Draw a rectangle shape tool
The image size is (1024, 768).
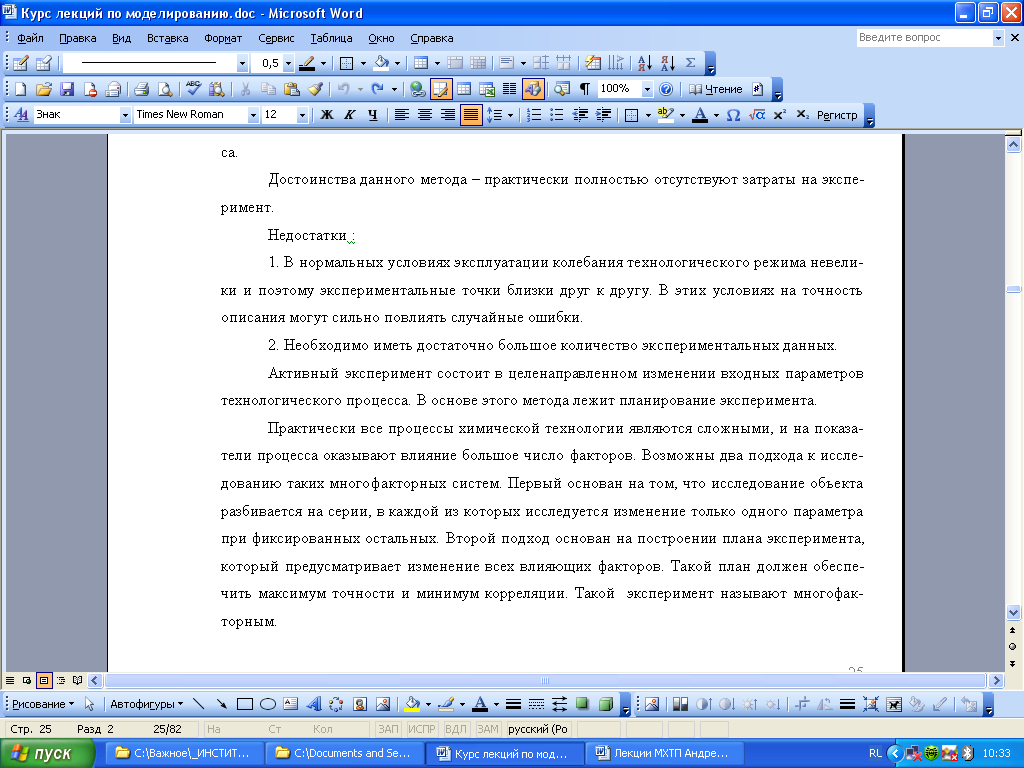(x=245, y=704)
